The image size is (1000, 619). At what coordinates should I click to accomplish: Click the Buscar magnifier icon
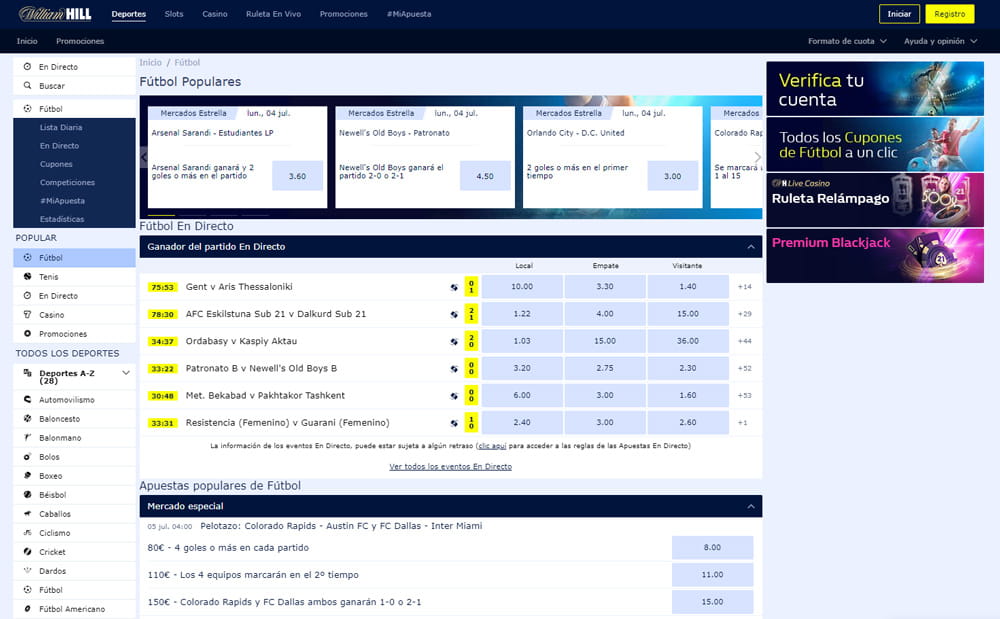(x=27, y=85)
